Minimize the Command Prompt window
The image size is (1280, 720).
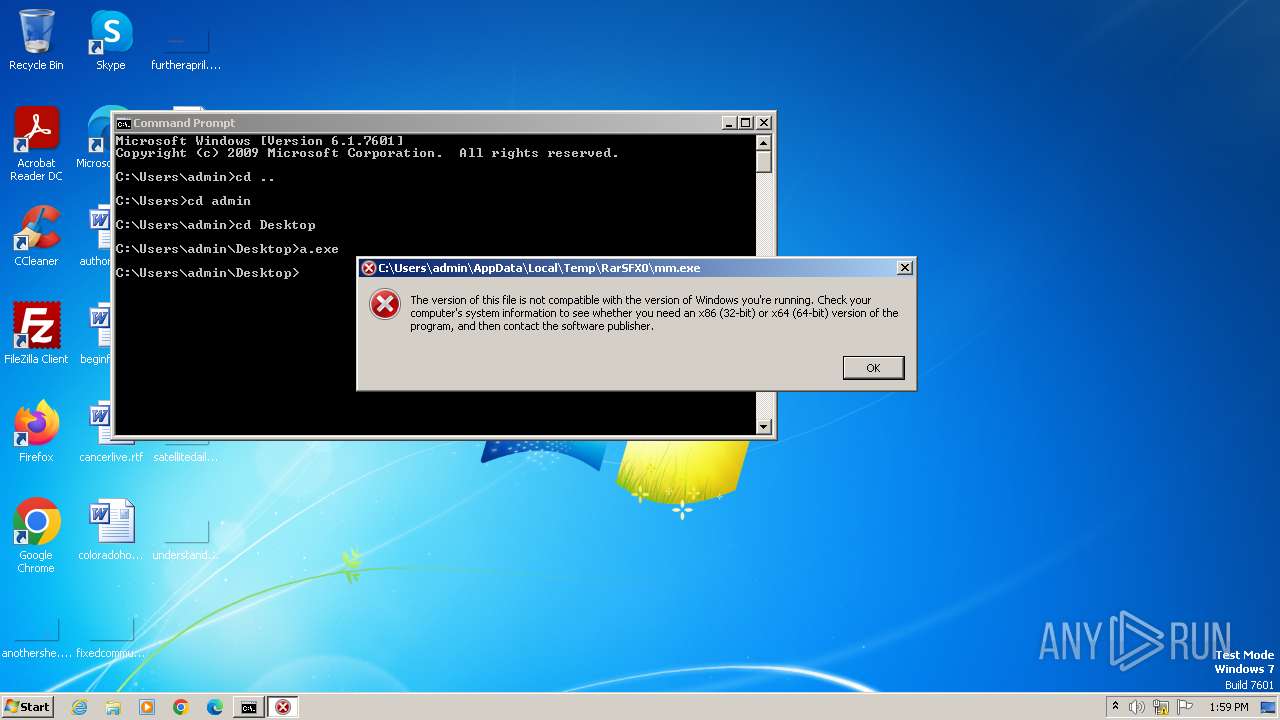(x=729, y=123)
